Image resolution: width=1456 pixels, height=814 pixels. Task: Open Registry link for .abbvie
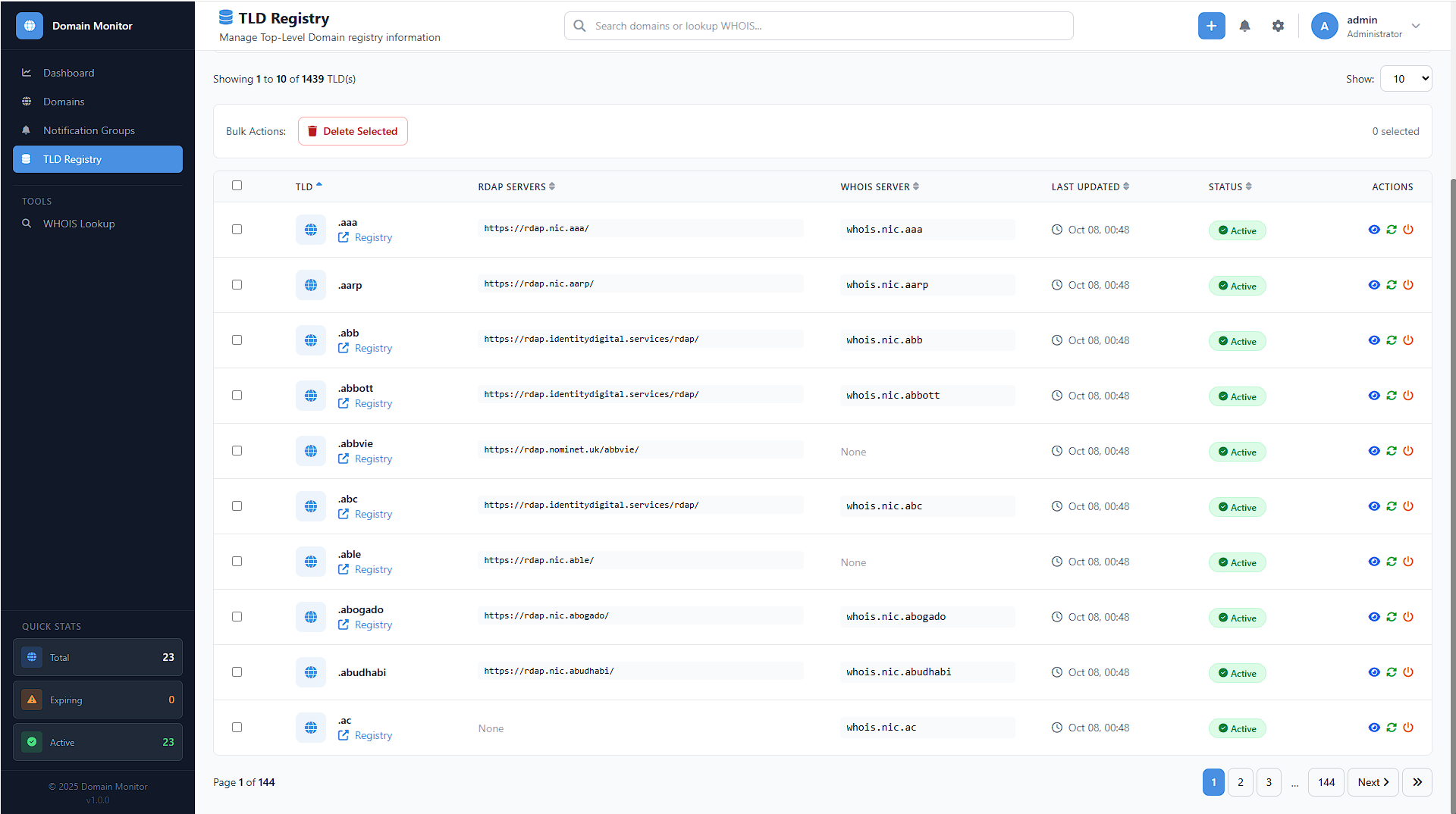pos(373,459)
